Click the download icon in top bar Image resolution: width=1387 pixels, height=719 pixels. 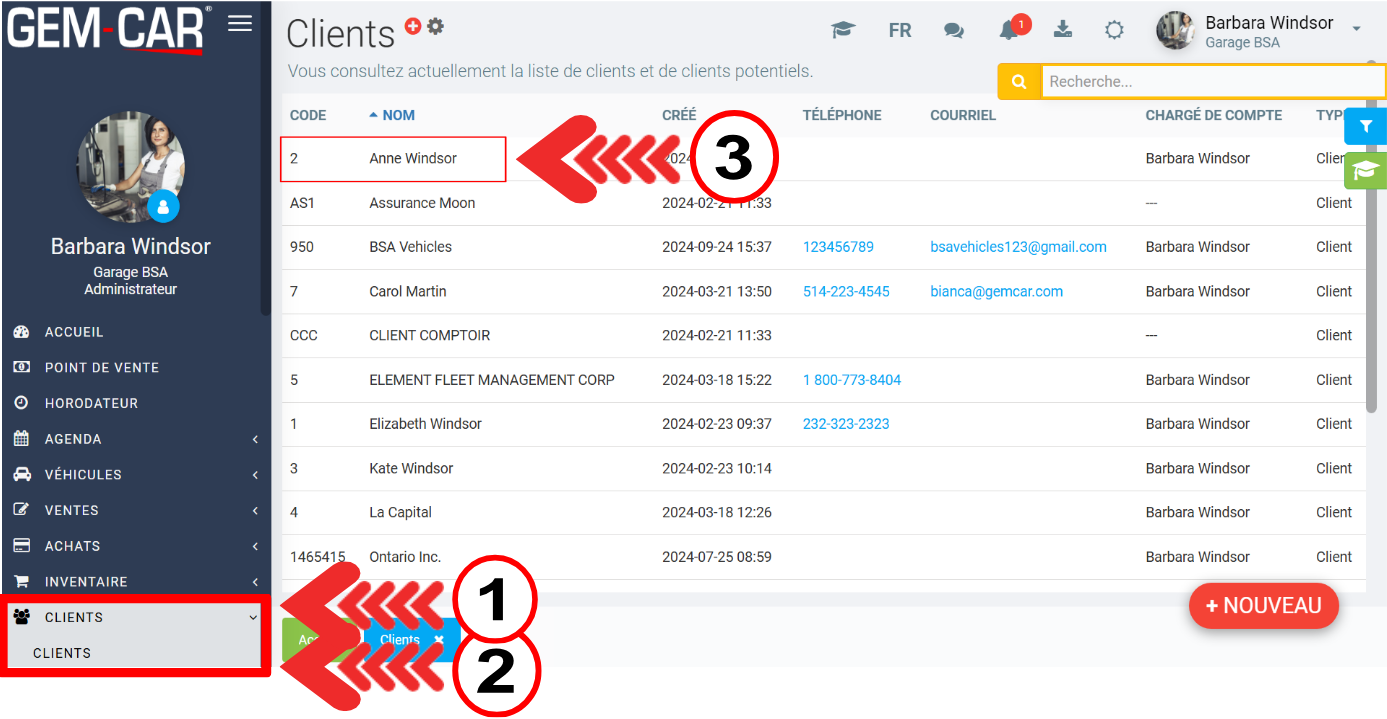(1063, 30)
